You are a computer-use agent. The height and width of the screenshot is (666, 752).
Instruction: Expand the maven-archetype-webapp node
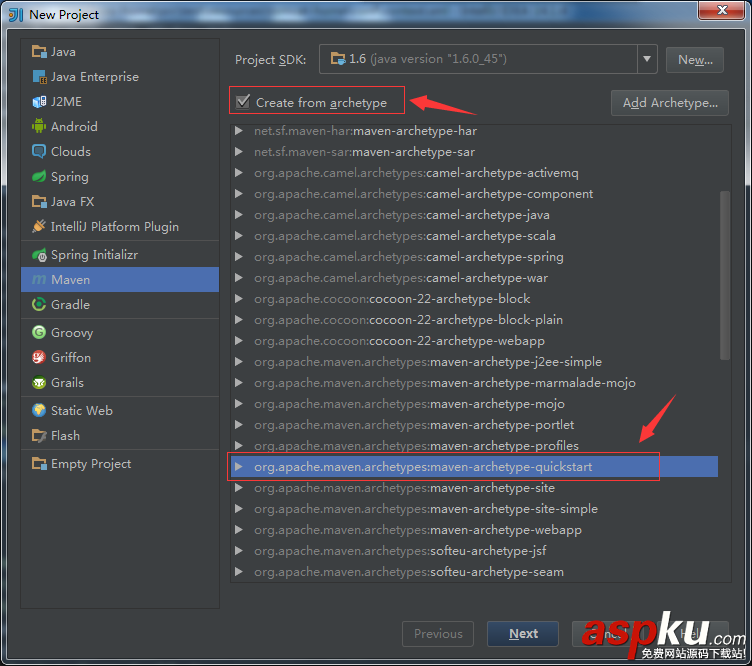238,530
